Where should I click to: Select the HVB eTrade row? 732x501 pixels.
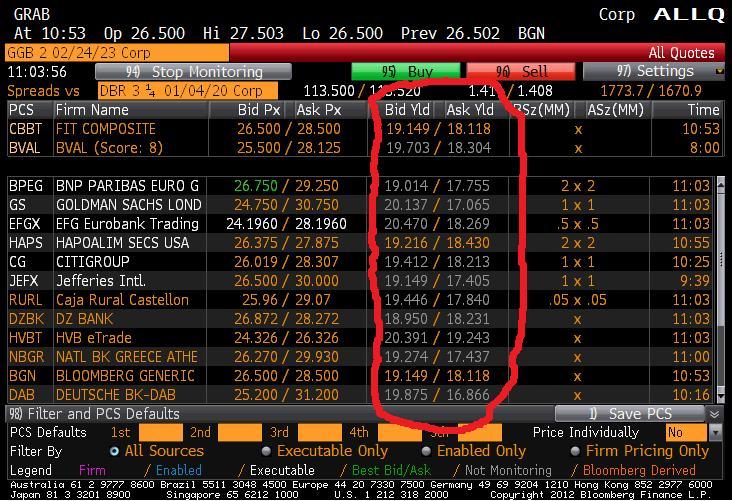point(361,338)
